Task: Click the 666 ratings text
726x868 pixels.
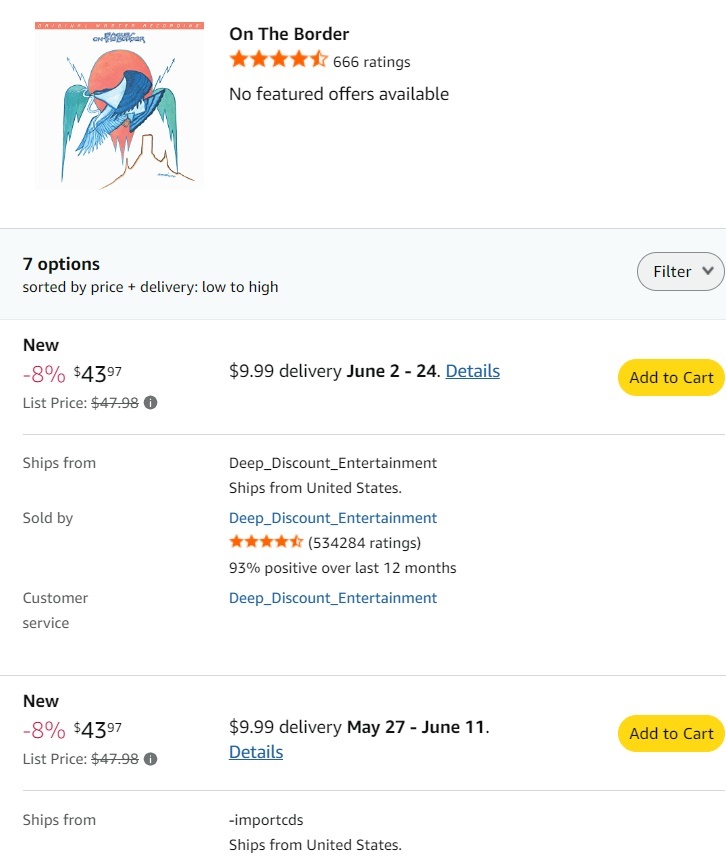Action: (x=371, y=62)
